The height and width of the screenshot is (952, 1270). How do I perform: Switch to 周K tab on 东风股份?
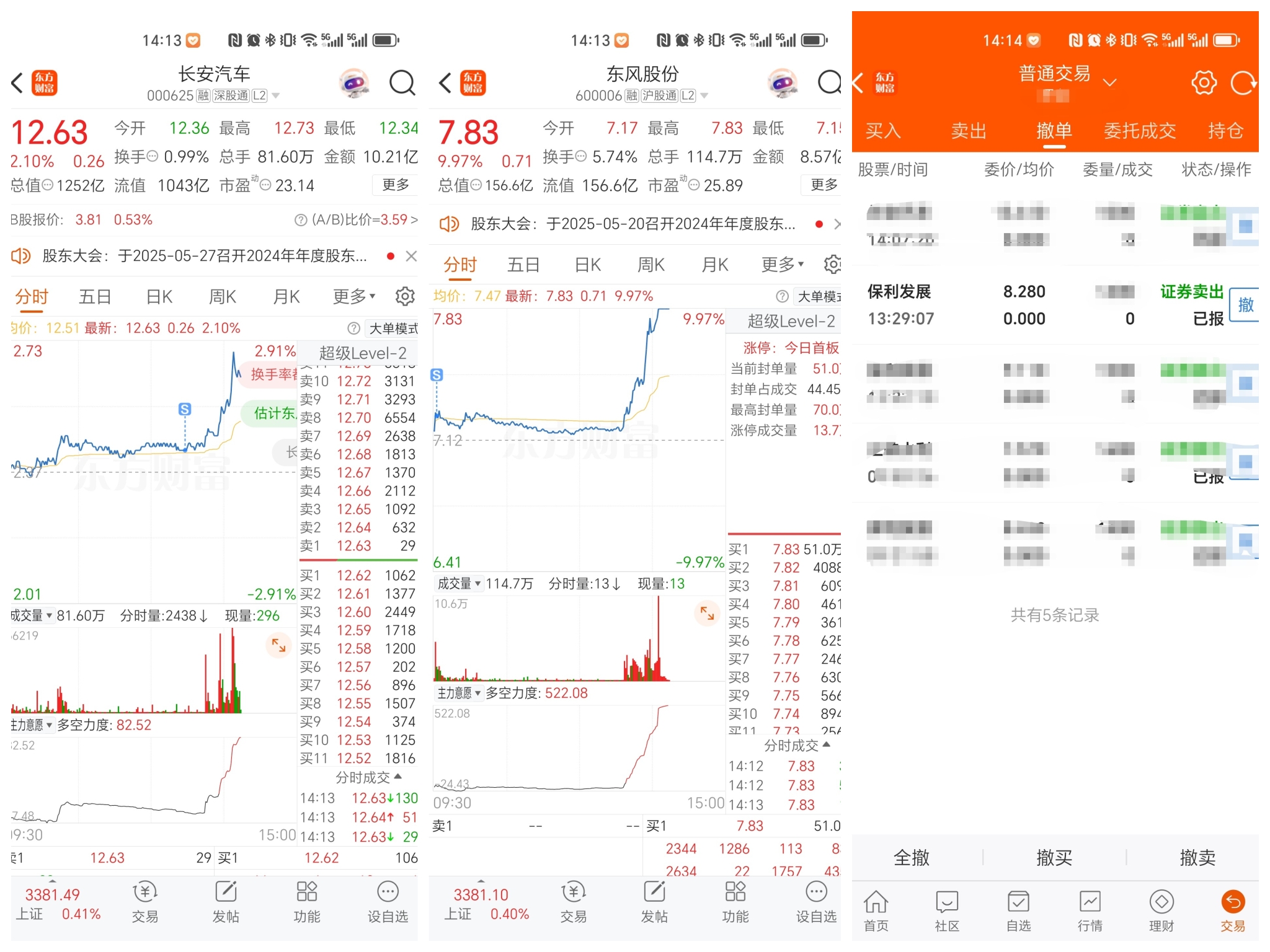(x=651, y=265)
